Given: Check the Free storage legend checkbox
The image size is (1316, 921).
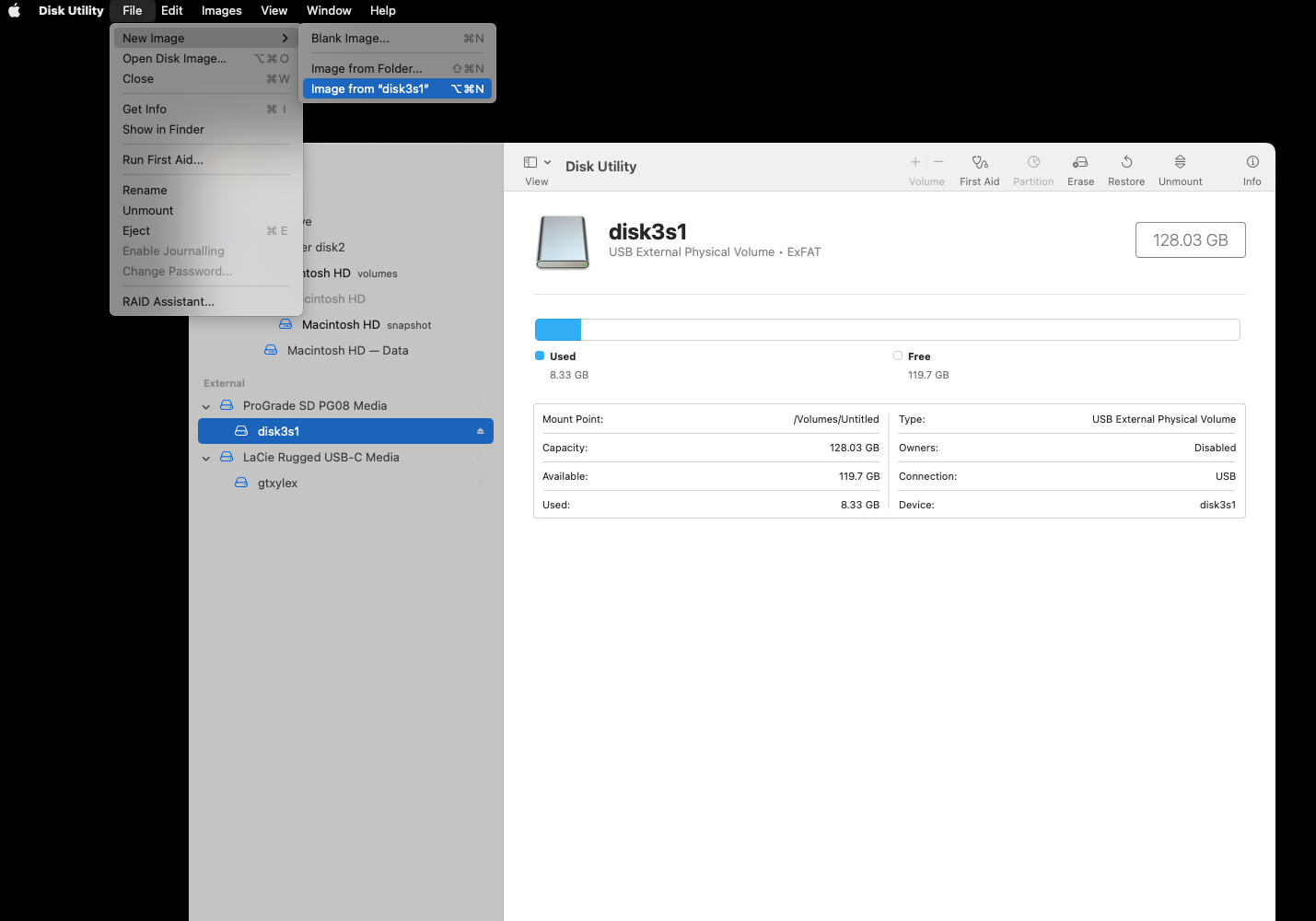Looking at the screenshot, I should point(897,356).
